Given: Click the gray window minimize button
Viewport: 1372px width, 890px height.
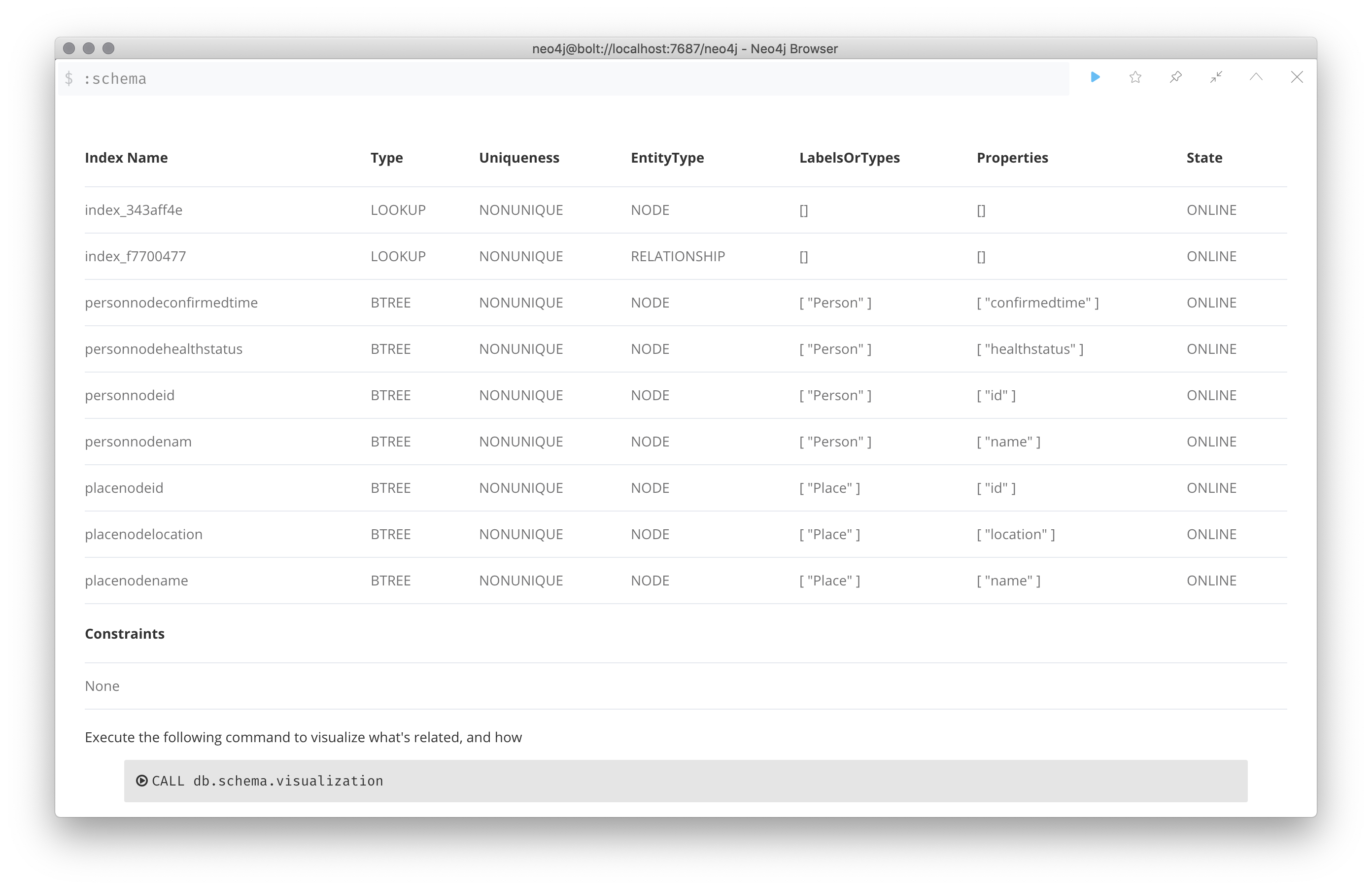Looking at the screenshot, I should click(x=89, y=48).
